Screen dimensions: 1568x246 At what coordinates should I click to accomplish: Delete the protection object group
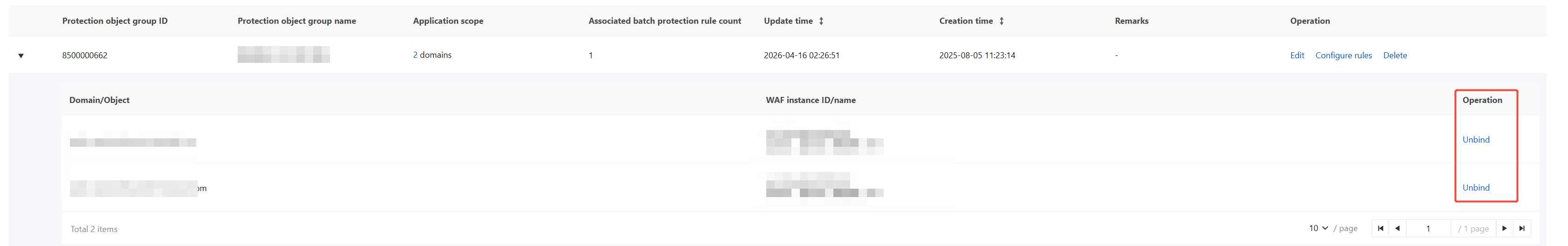pyautogui.click(x=1395, y=55)
